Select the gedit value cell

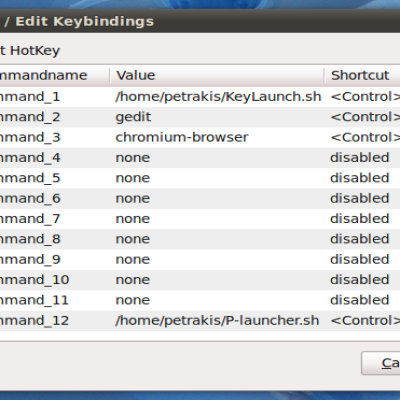(133, 117)
